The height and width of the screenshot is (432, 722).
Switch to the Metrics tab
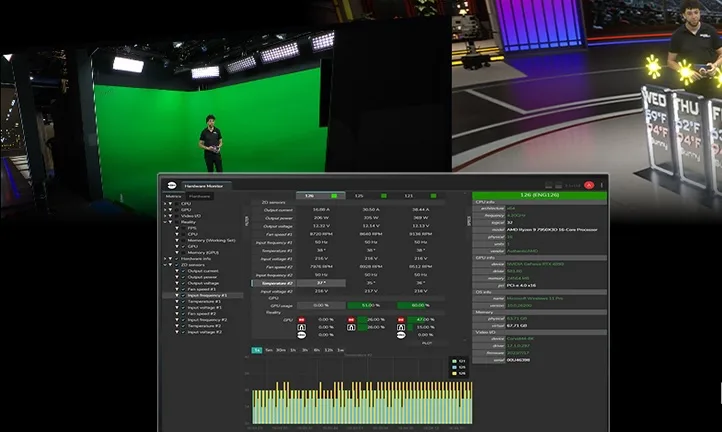(173, 195)
